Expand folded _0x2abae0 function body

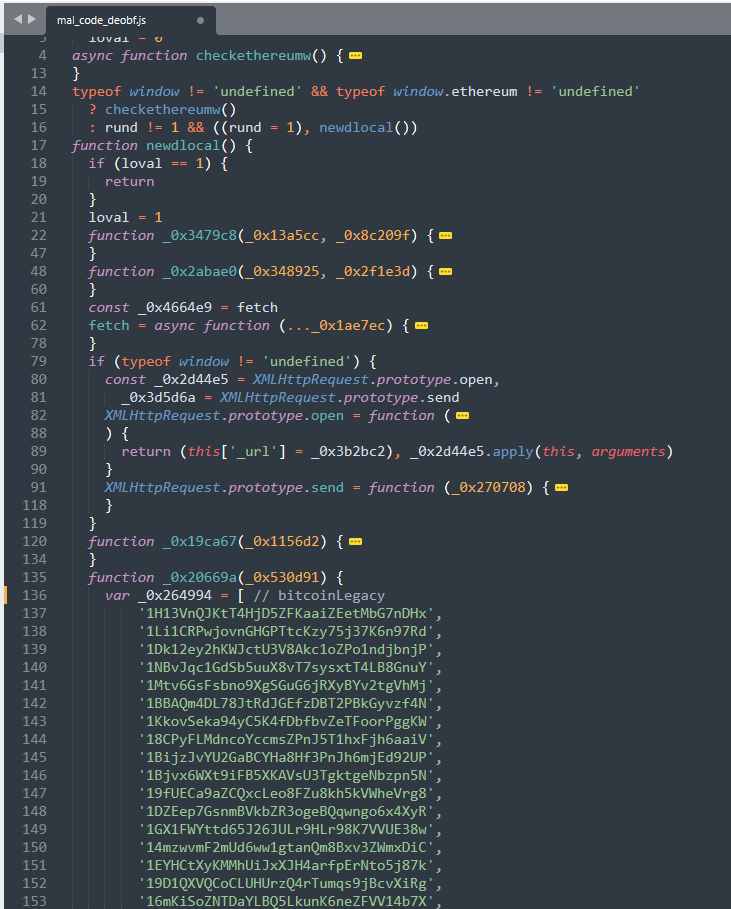[445, 271]
